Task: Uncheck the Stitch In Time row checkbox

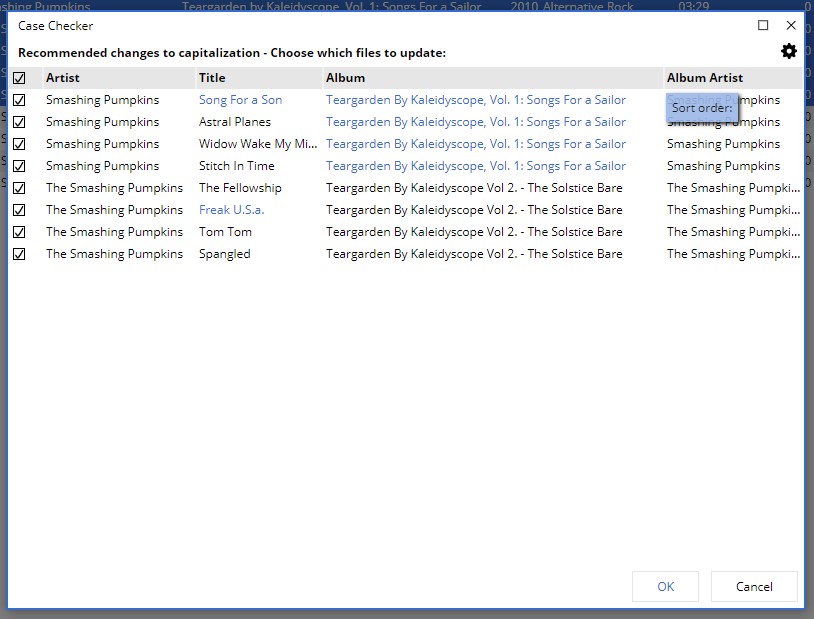Action: [x=19, y=166]
